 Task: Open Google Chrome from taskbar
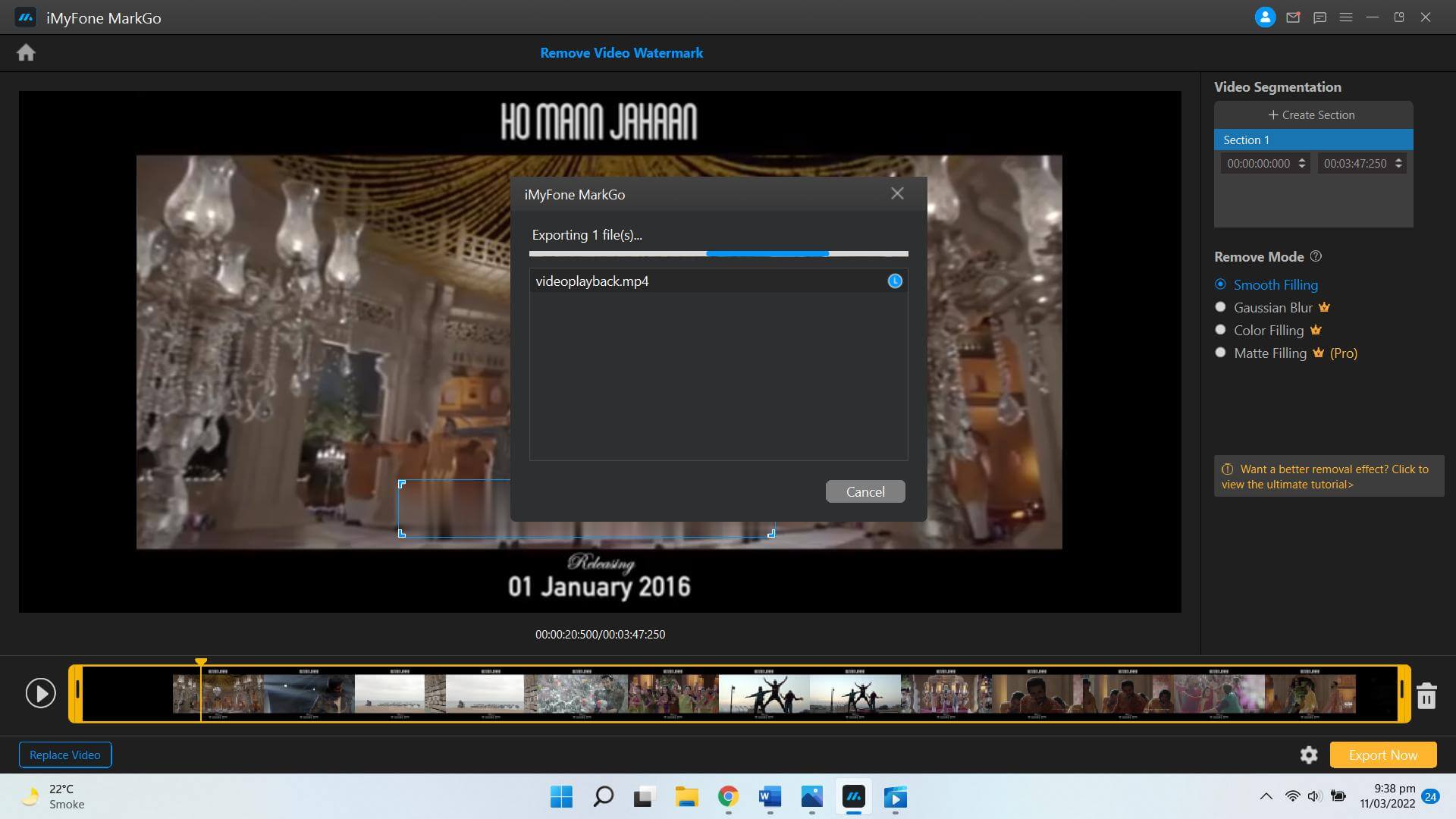pos(728,796)
